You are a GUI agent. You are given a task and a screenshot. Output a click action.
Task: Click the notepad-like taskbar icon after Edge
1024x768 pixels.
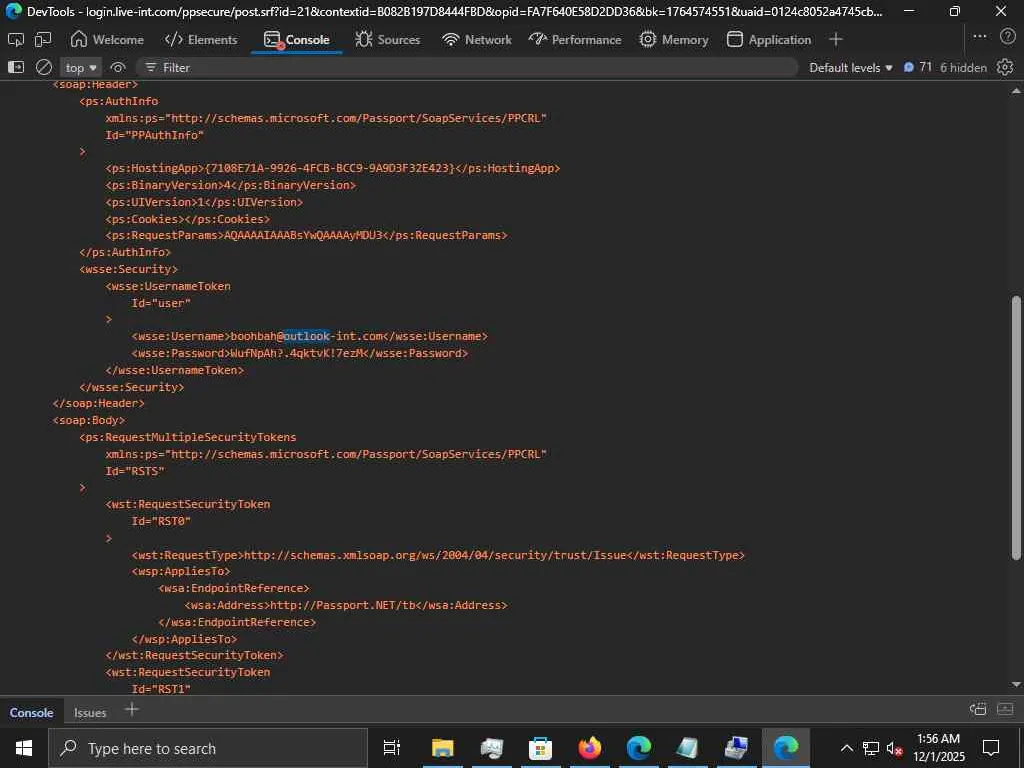click(x=687, y=748)
